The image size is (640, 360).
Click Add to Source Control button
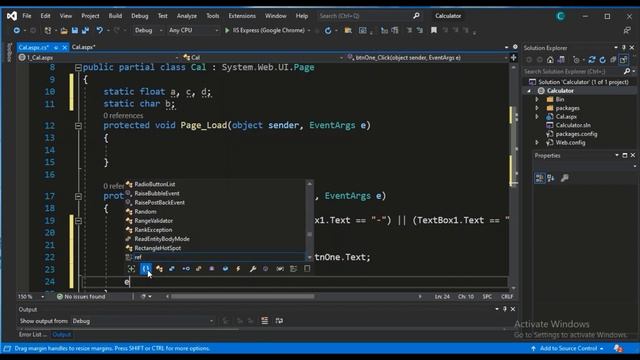(567, 348)
